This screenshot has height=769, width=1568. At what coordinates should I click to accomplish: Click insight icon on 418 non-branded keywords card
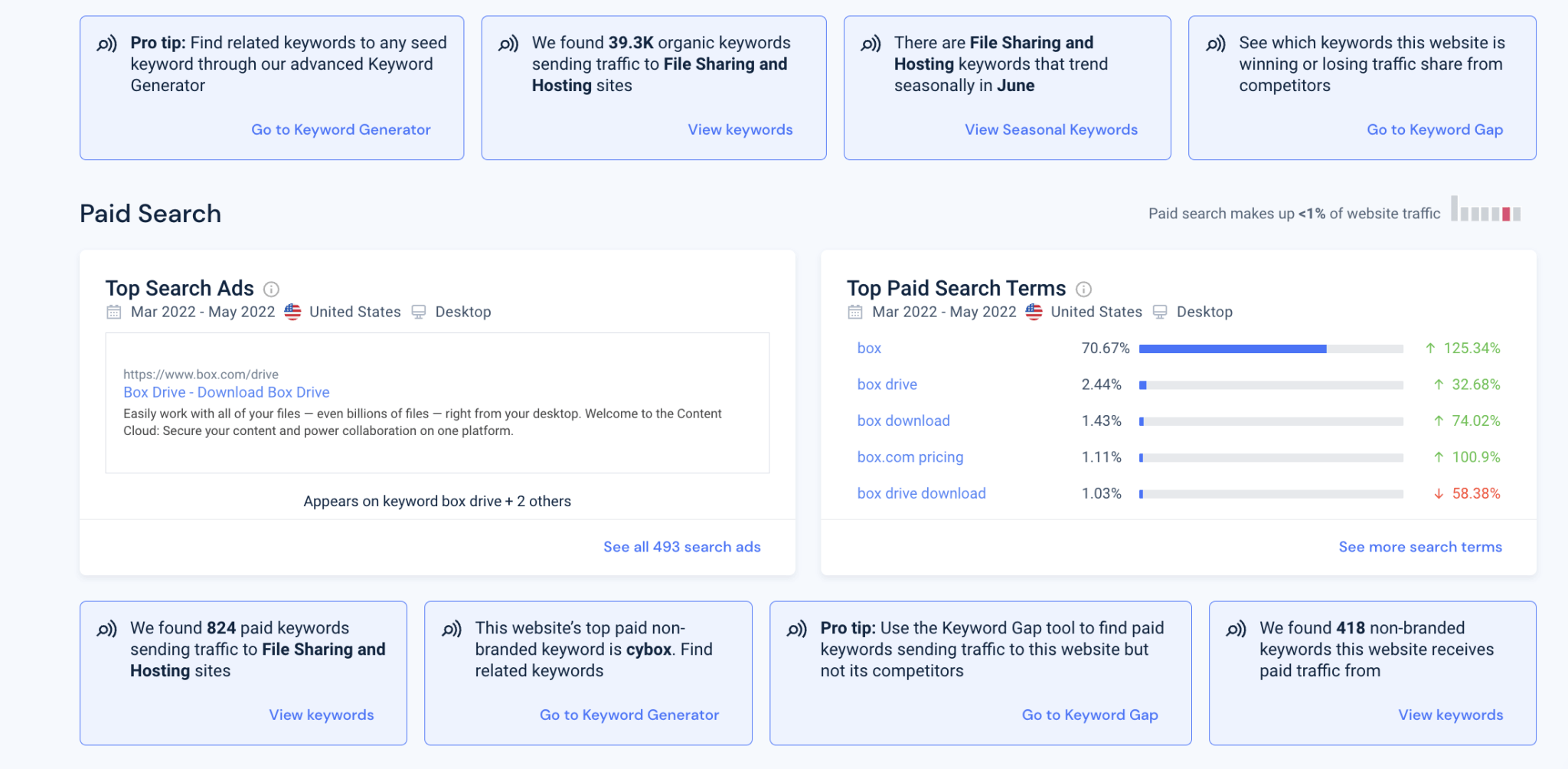pos(1236,629)
